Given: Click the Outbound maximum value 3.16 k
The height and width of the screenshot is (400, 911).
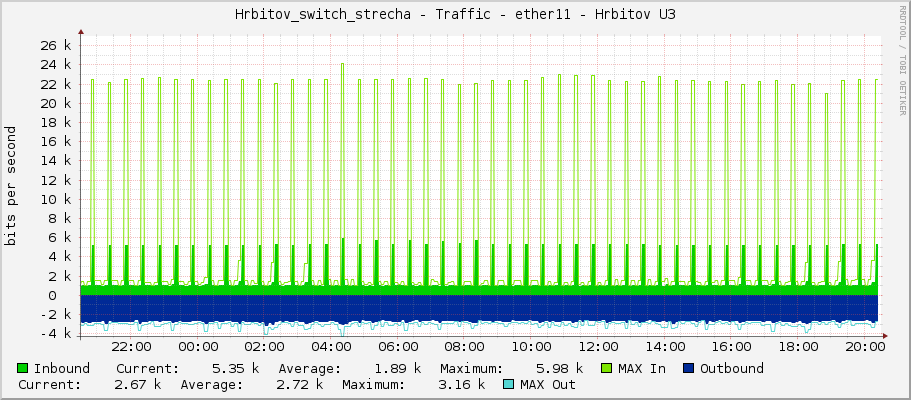Looking at the screenshot, I should coord(462,384).
